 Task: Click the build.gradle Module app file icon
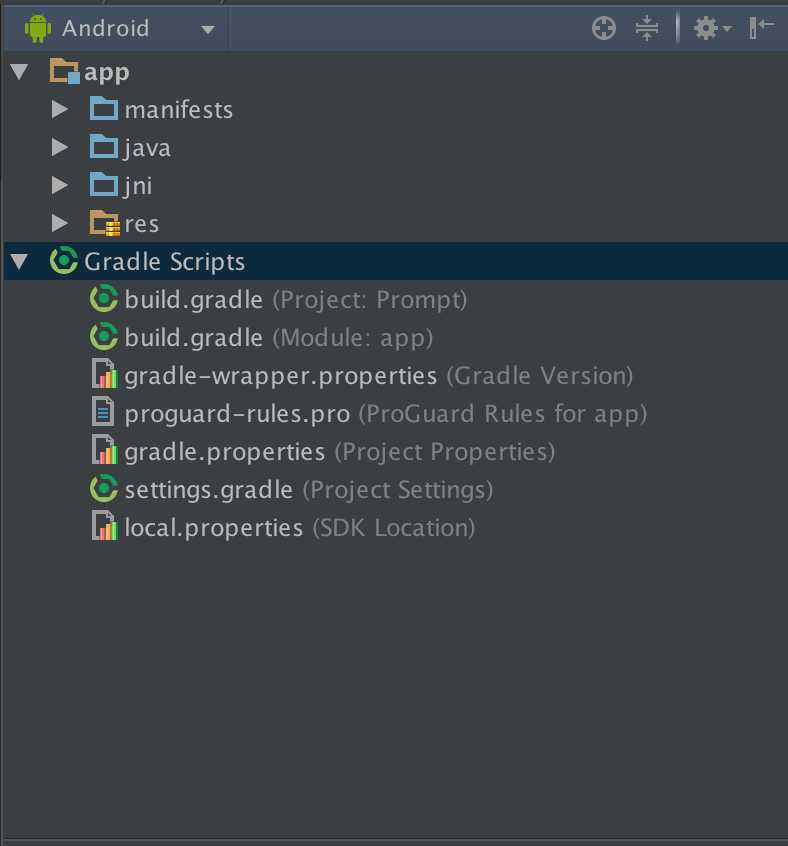(104, 337)
